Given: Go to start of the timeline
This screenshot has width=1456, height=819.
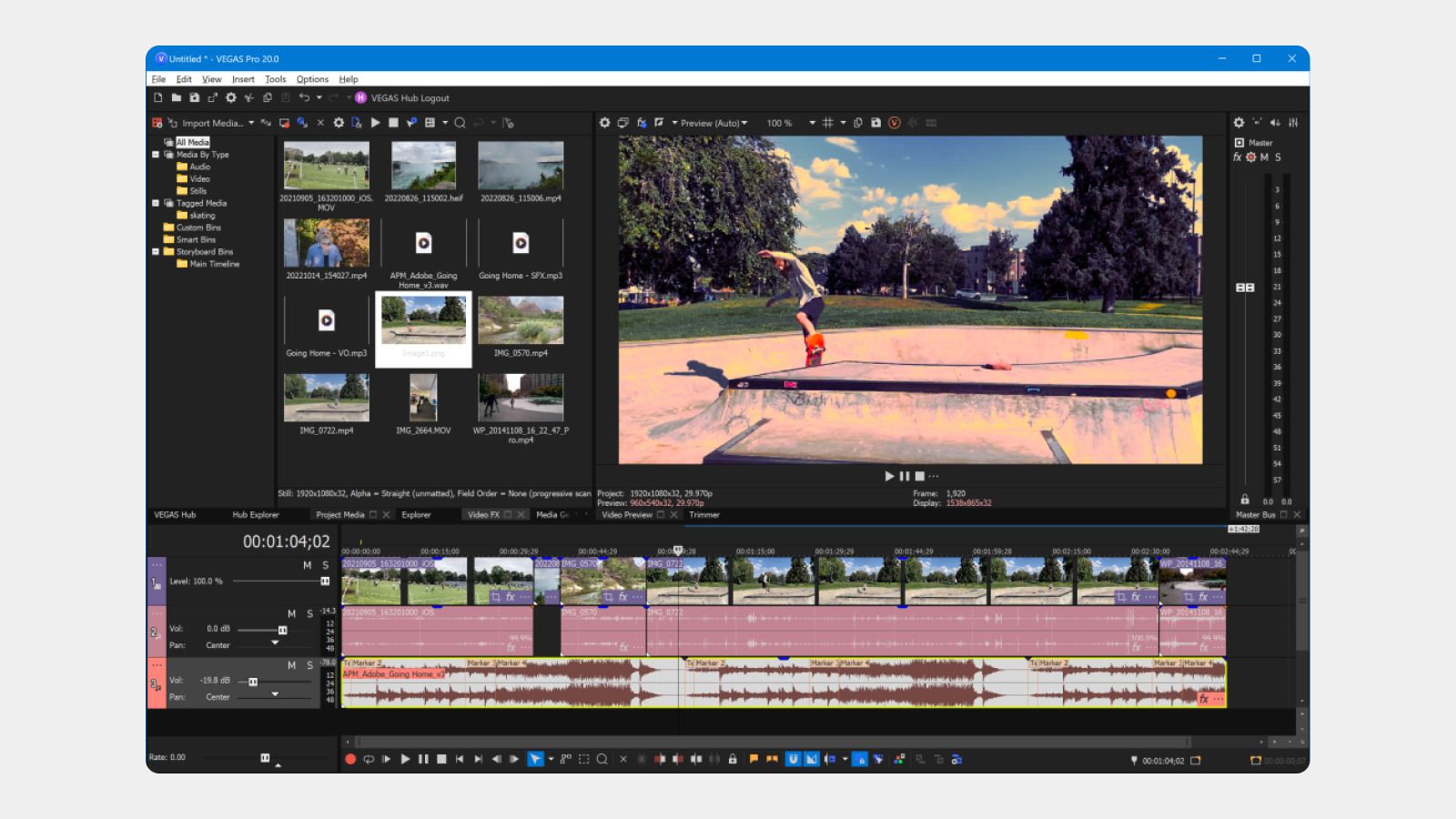Looking at the screenshot, I should tap(460, 759).
